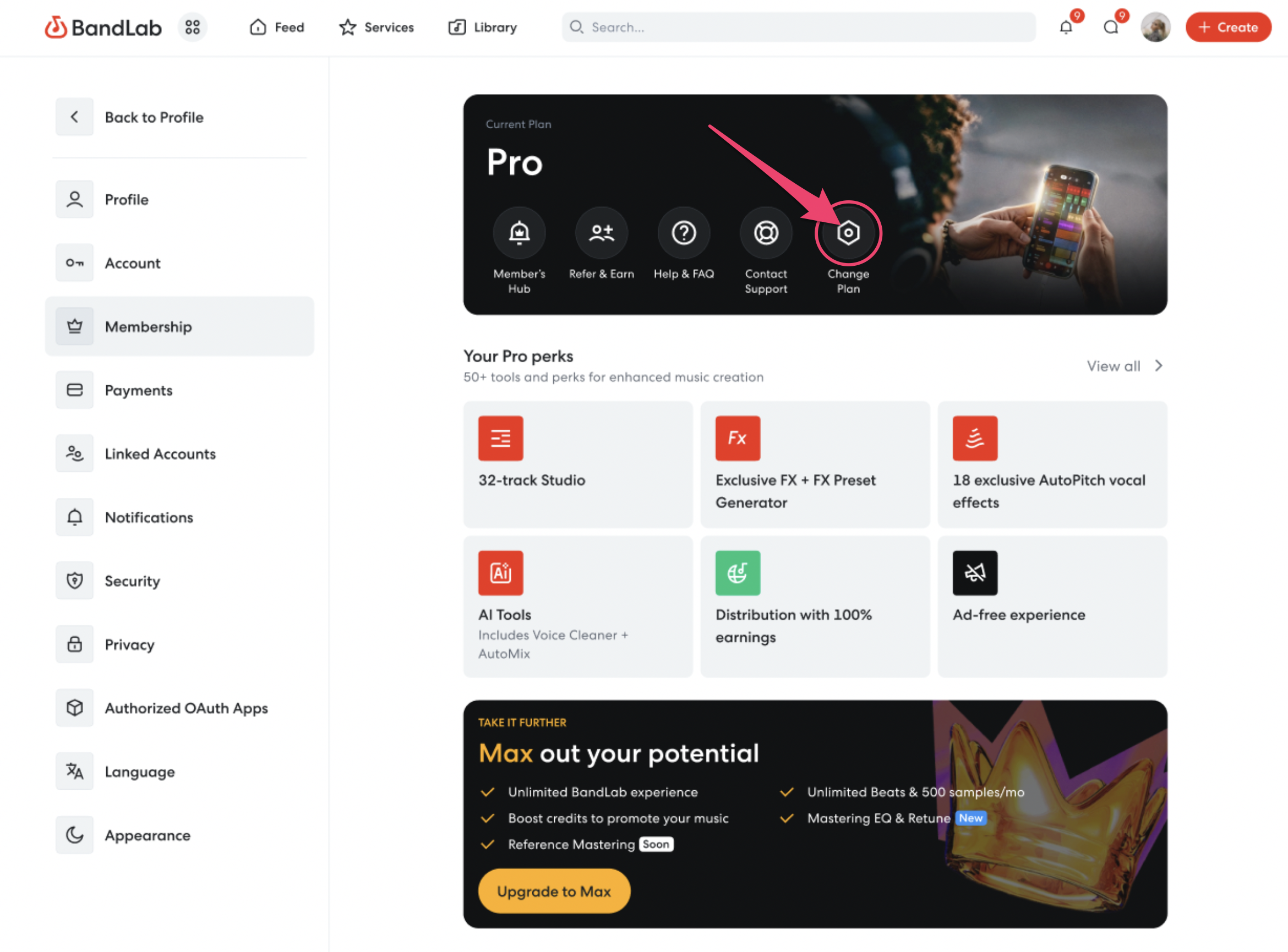Click the "Mastering EQ & Retune" text

pyautogui.click(x=878, y=818)
